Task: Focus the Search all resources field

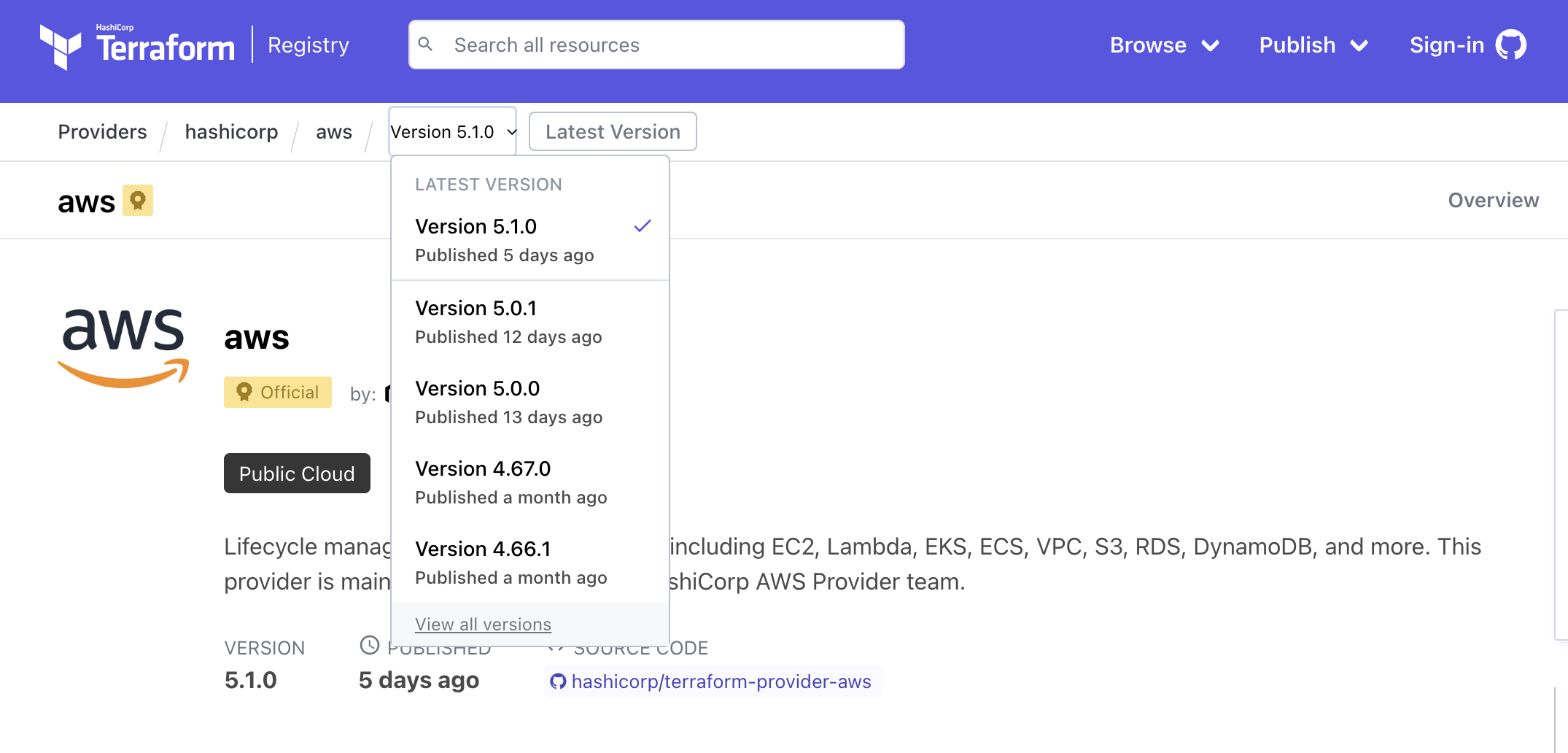Action: [656, 45]
